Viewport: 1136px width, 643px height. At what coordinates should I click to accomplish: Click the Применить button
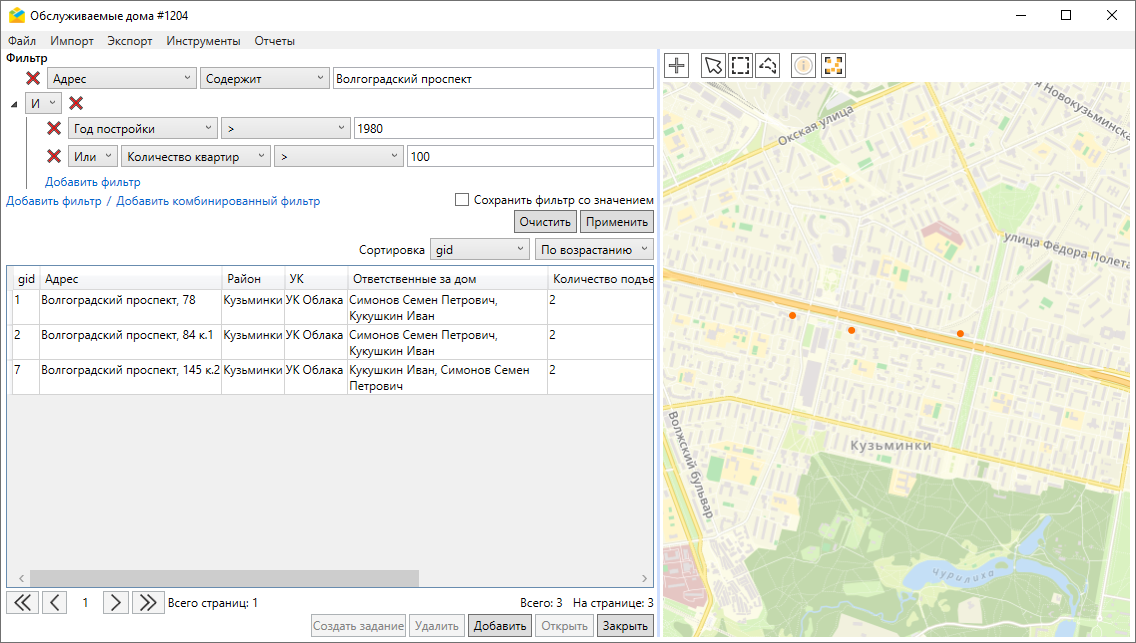pyautogui.click(x=617, y=222)
